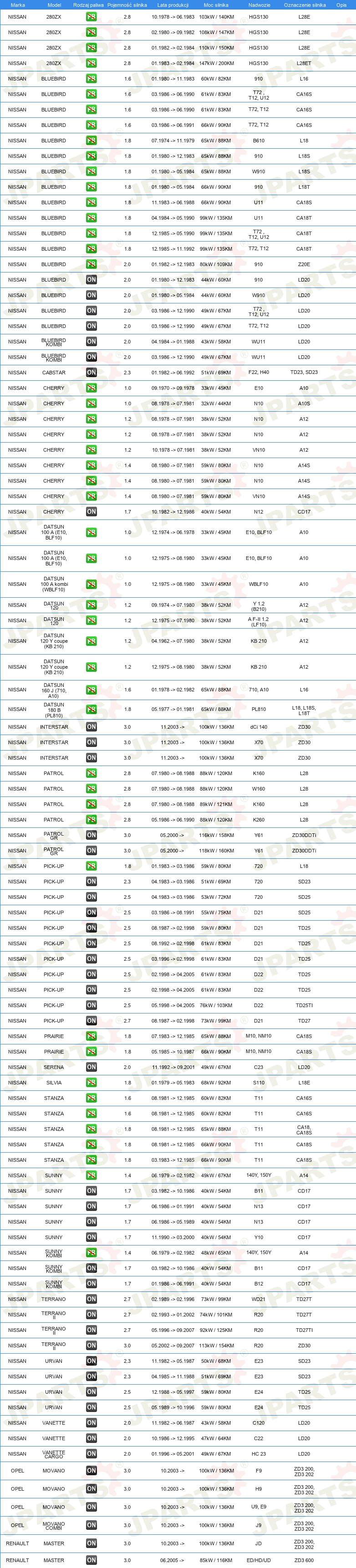The height and width of the screenshot is (1568, 356).
Task: Select the "PL810" body cell
Action: 259,709
